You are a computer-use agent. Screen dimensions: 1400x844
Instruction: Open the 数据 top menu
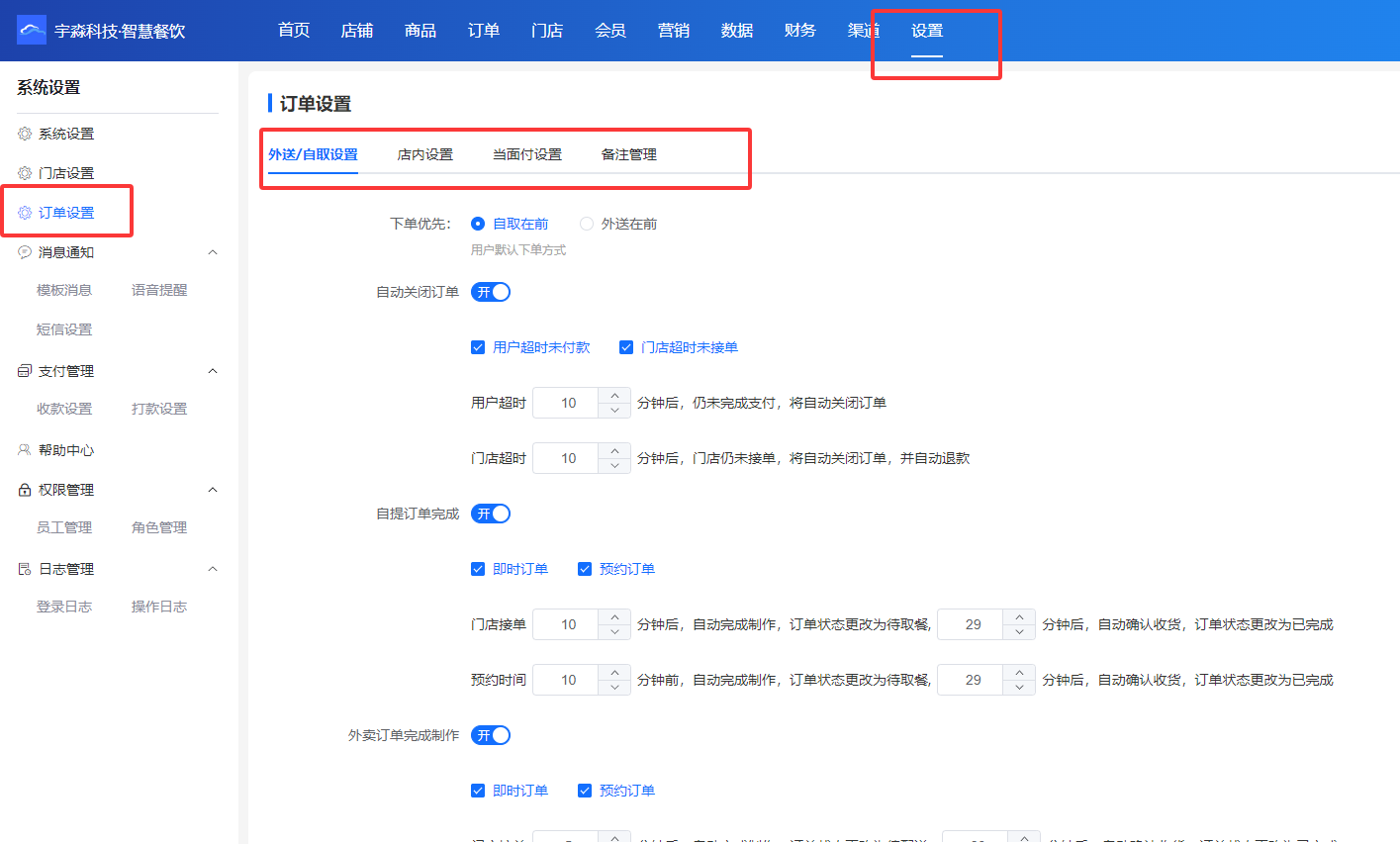tap(737, 31)
